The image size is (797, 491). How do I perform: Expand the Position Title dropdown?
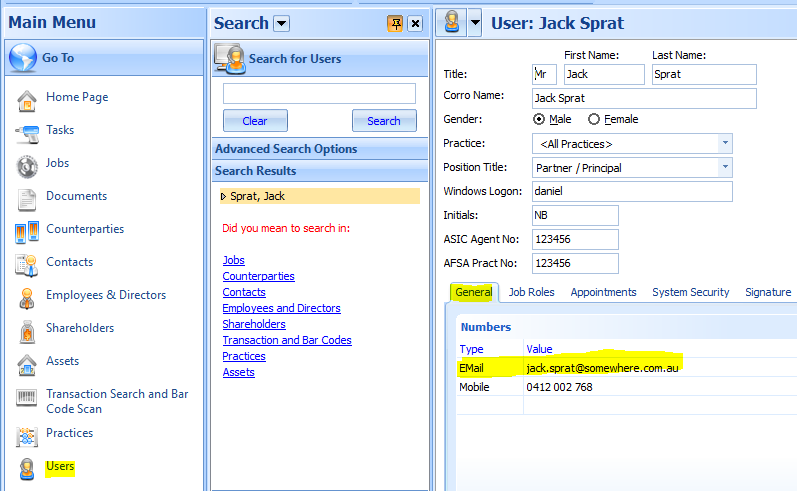[724, 168]
